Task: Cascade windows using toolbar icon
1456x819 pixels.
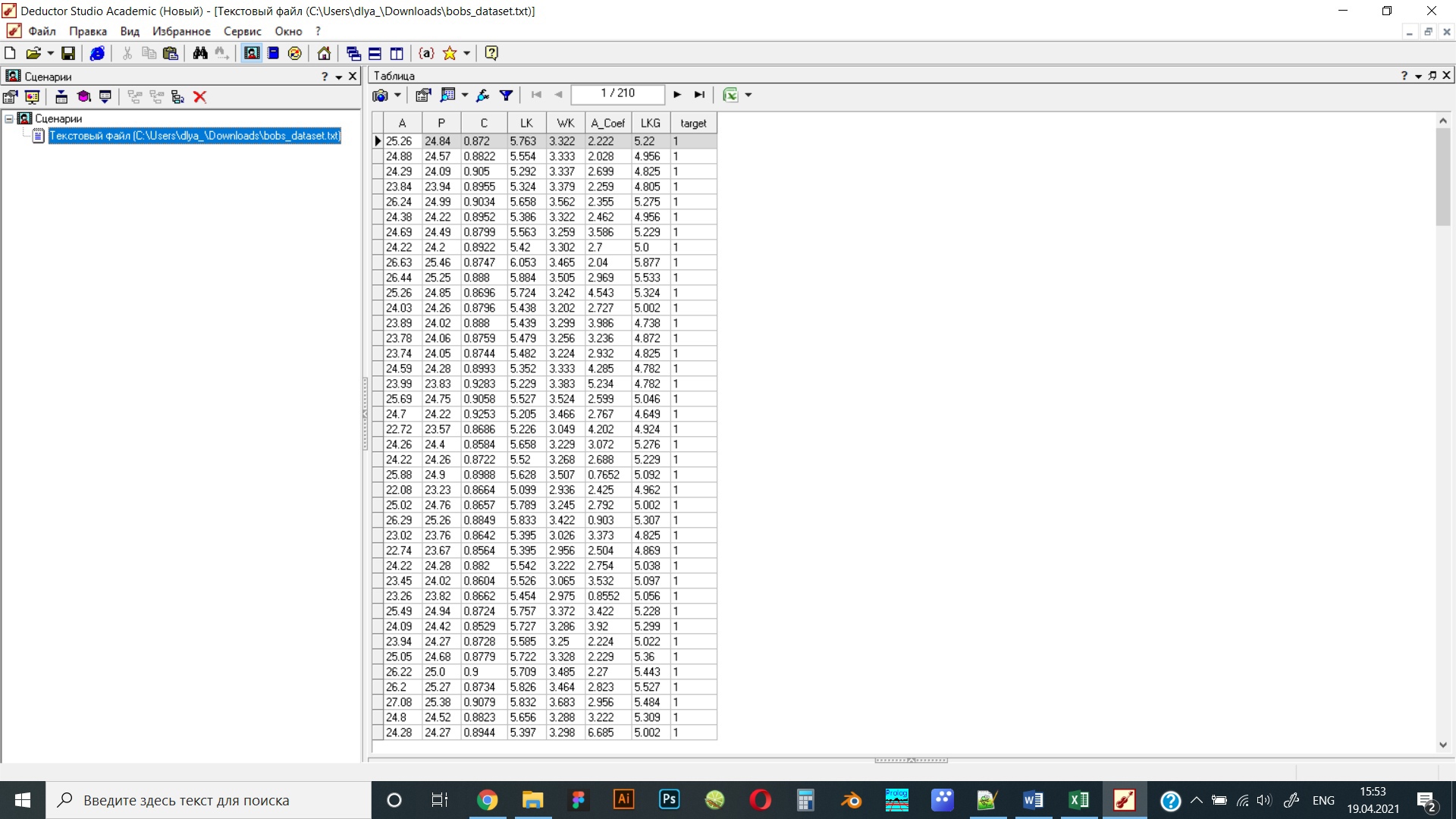Action: coord(353,53)
